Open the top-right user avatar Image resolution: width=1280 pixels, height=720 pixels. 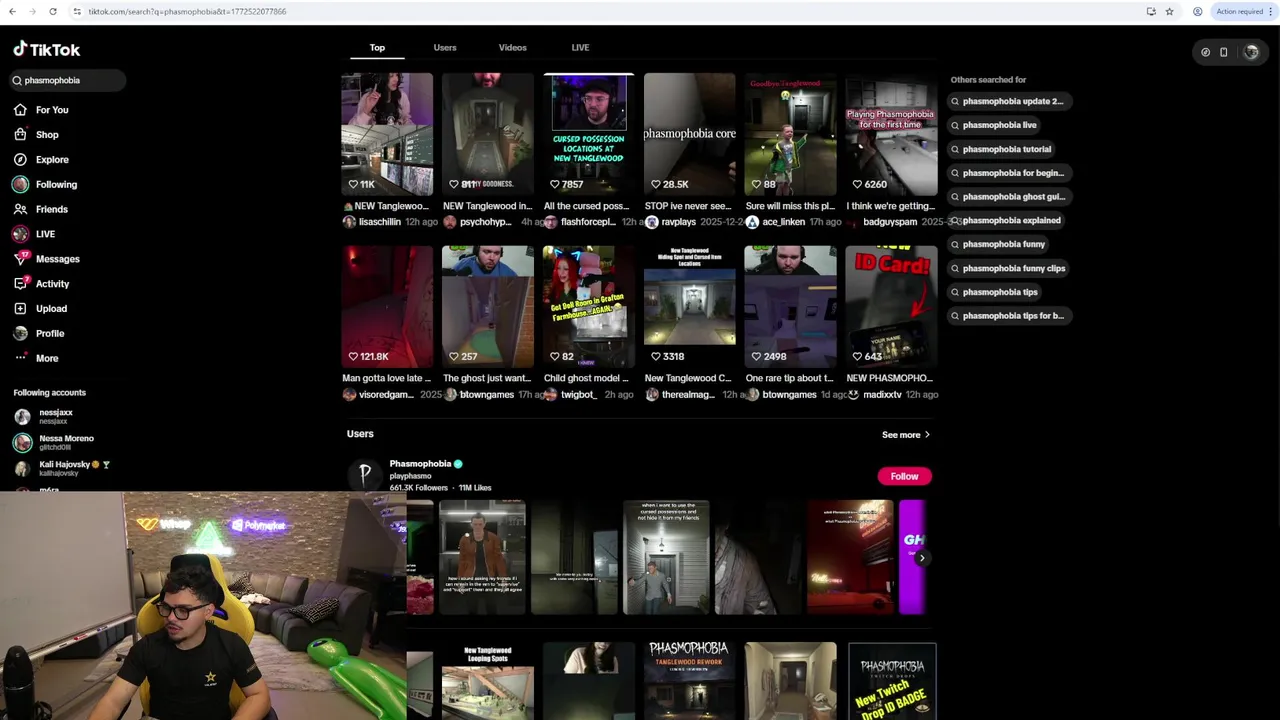[x=1251, y=52]
